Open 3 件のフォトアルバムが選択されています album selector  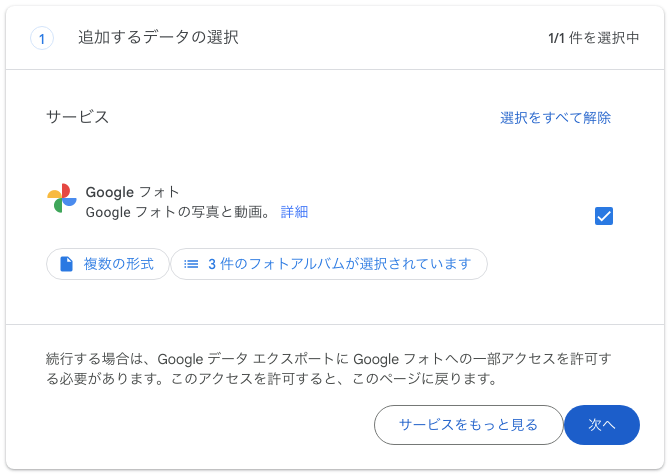click(x=329, y=264)
